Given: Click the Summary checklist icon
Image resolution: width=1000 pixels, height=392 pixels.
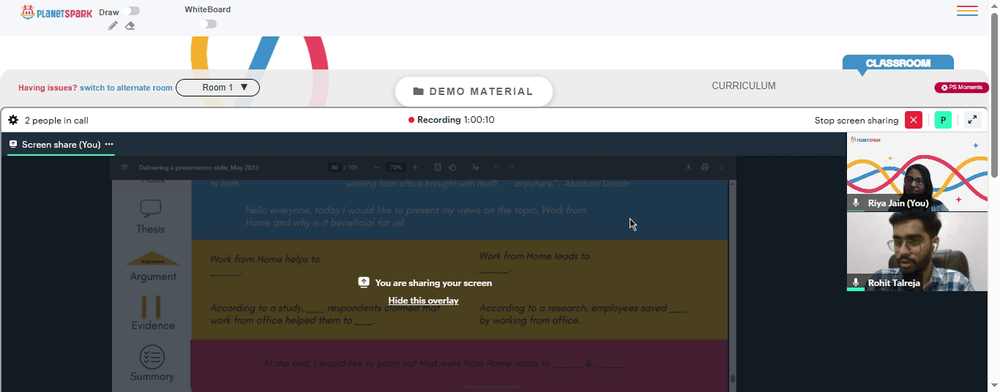Looking at the screenshot, I should (152, 357).
